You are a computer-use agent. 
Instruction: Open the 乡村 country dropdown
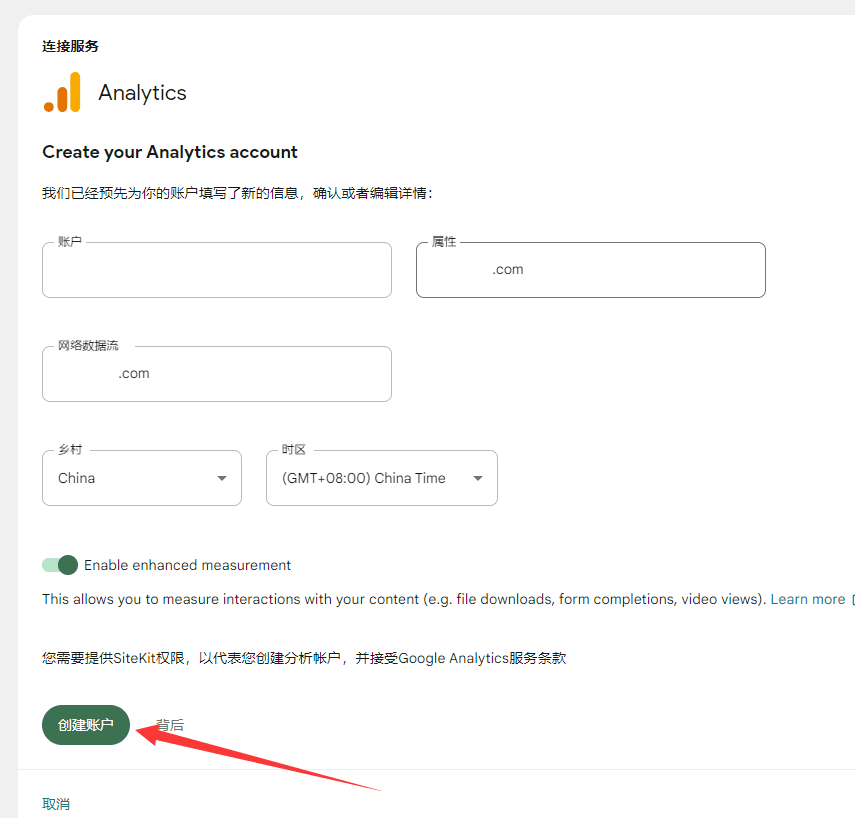(x=142, y=478)
